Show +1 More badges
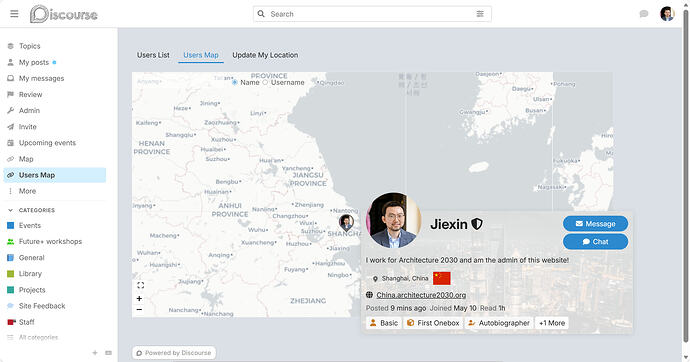This screenshot has height=362, width=690. pyautogui.click(x=552, y=323)
